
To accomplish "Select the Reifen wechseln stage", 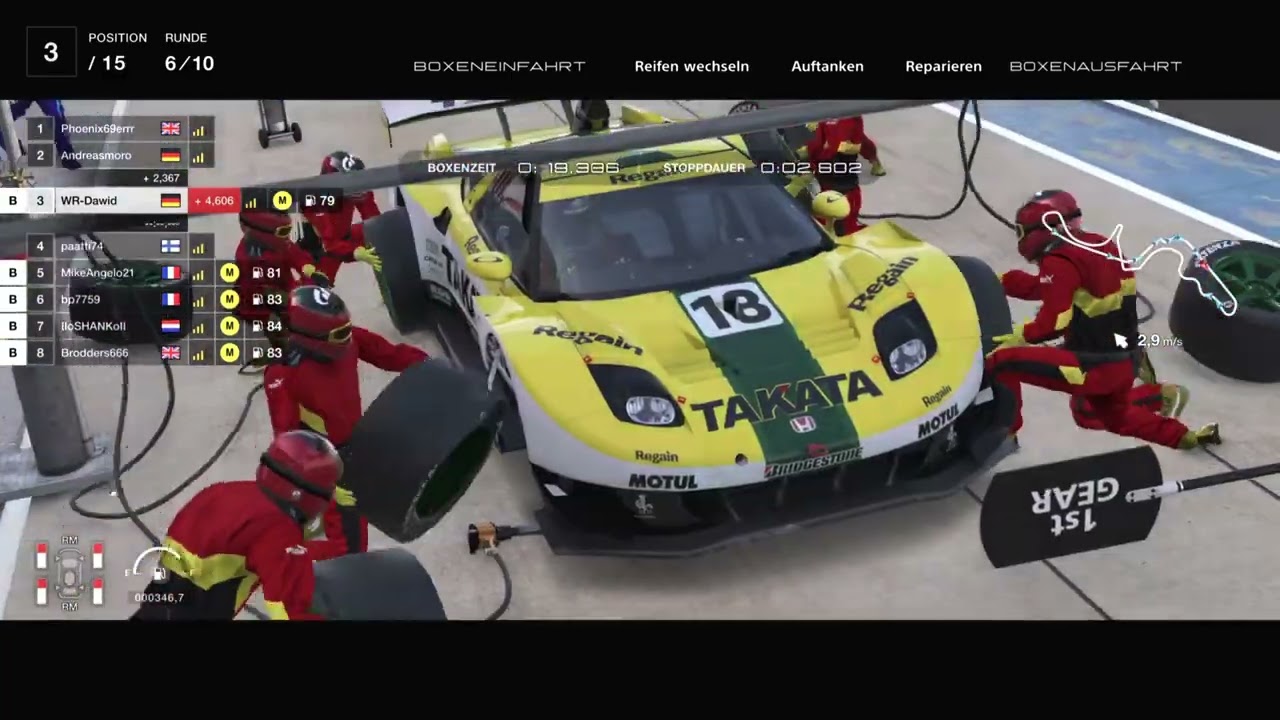I will point(692,66).
